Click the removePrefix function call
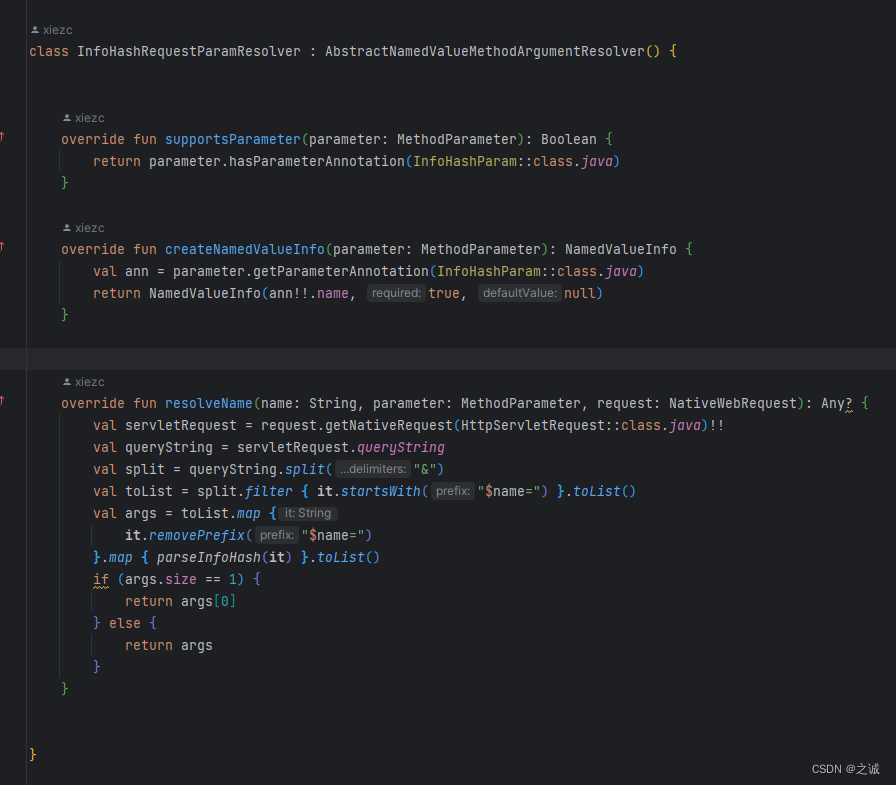The height and width of the screenshot is (785, 896). [x=197, y=535]
